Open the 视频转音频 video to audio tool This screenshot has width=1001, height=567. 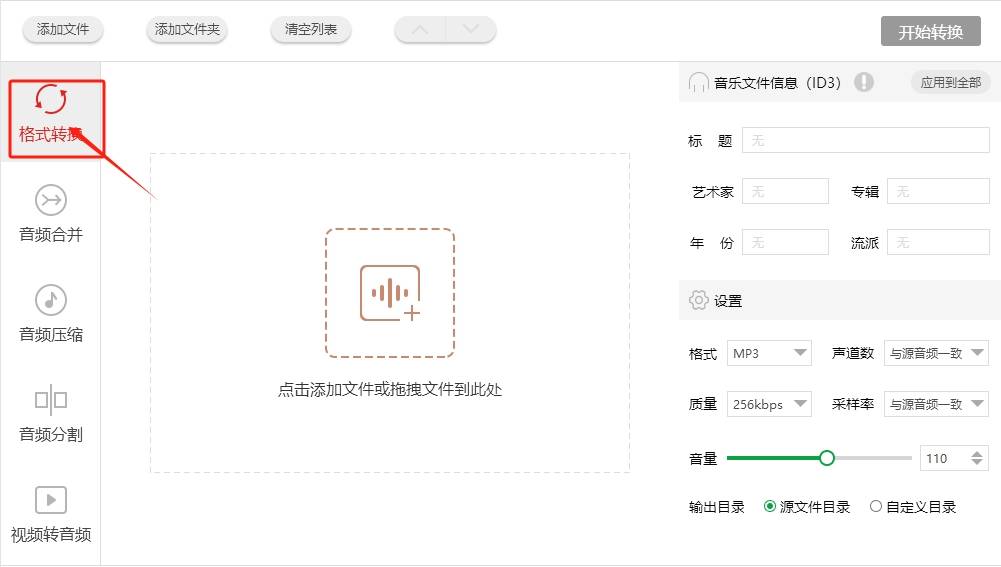(x=50, y=500)
